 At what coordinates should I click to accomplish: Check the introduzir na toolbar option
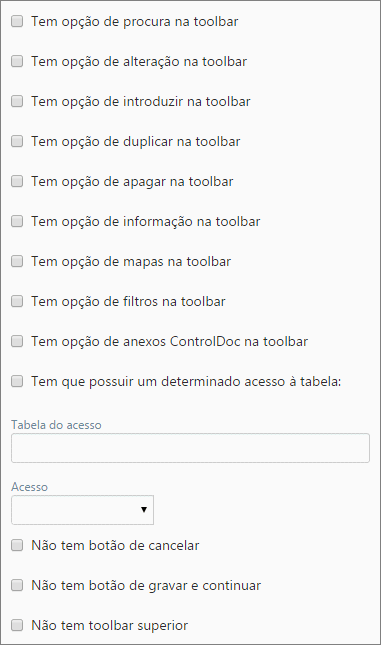pos(17,101)
